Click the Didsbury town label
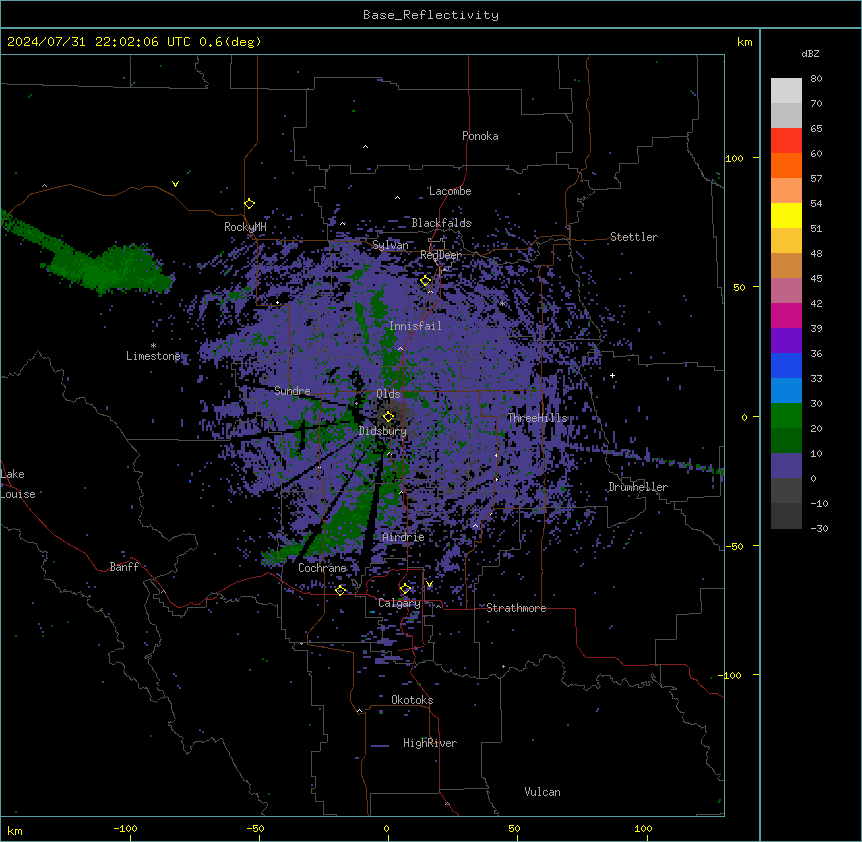Image resolution: width=862 pixels, height=842 pixels. click(383, 431)
